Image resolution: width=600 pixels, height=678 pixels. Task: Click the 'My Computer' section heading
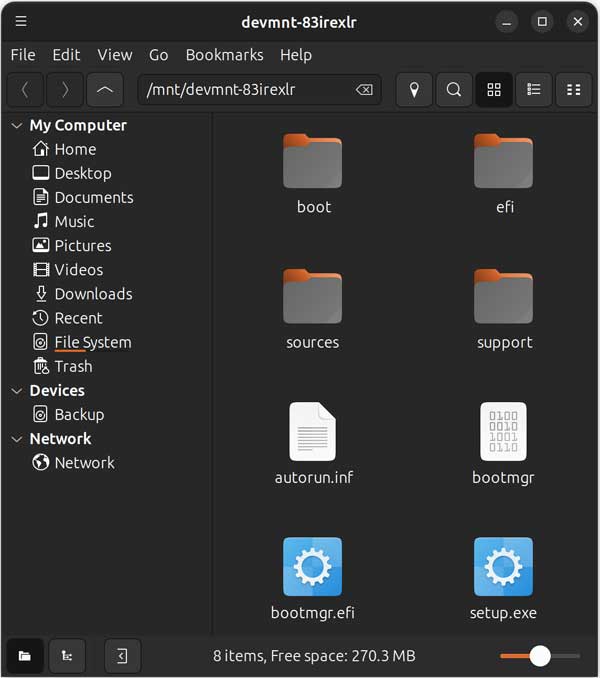point(78,126)
